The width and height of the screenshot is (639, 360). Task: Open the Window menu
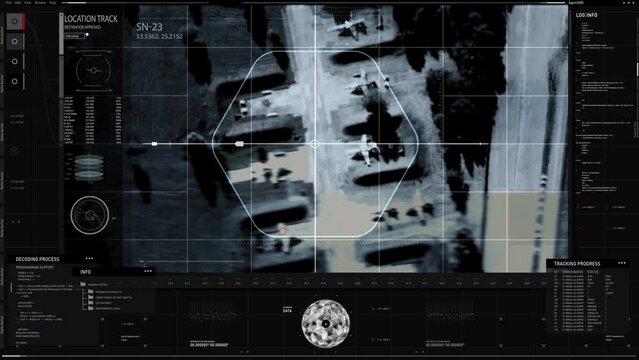click(x=40, y=2)
